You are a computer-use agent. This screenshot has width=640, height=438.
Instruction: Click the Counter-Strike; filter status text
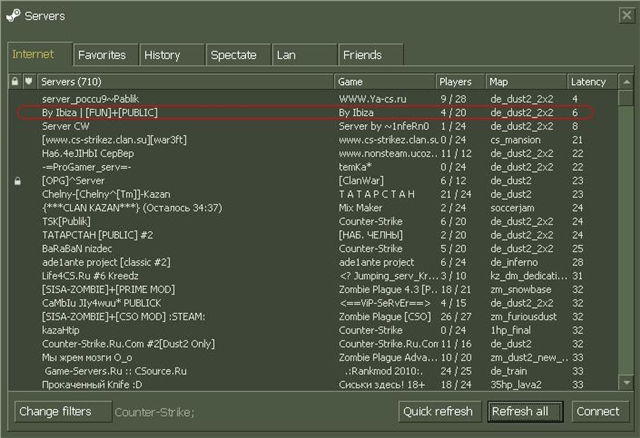154,412
